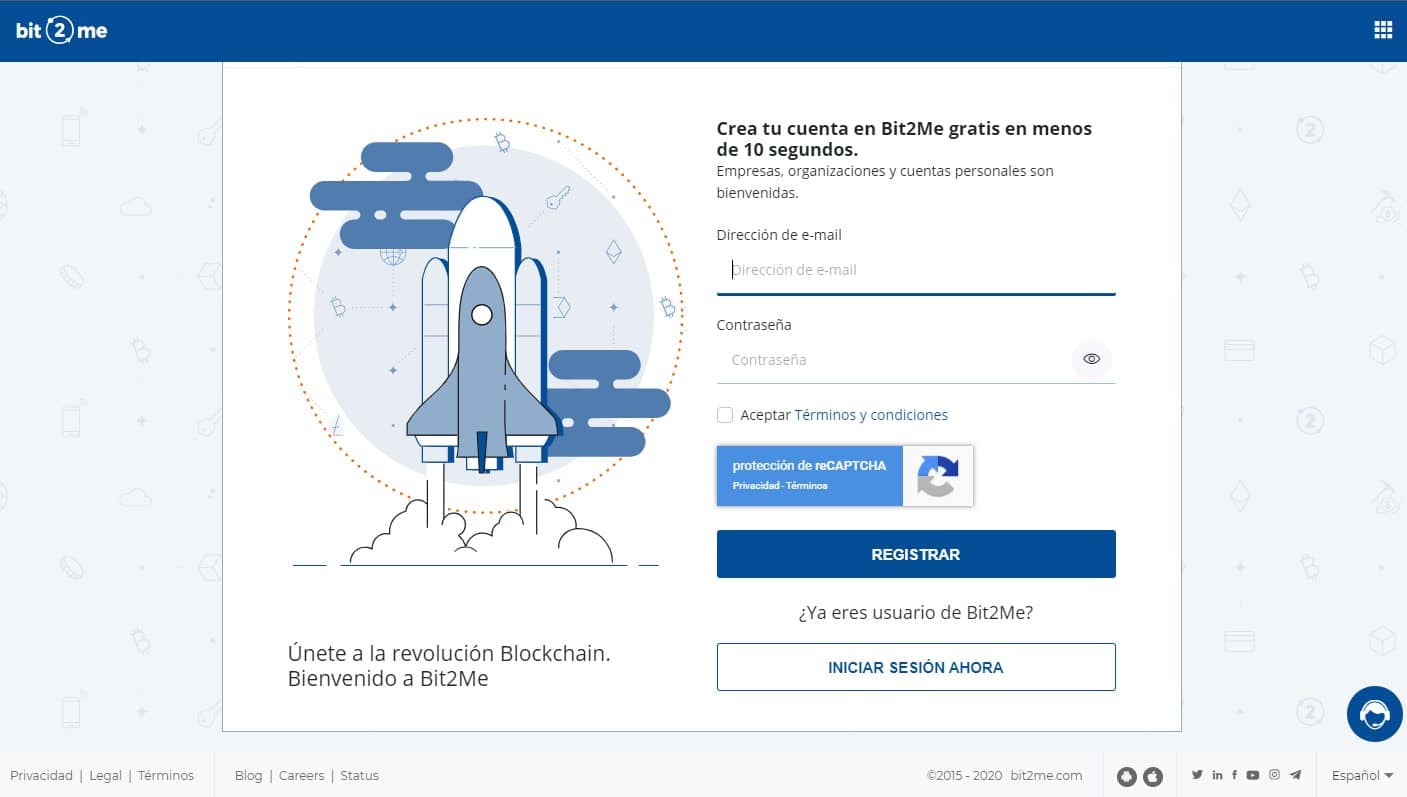Image resolution: width=1407 pixels, height=797 pixels.
Task: Click '©2015 - 2020' copyright text
Action: (x=964, y=775)
